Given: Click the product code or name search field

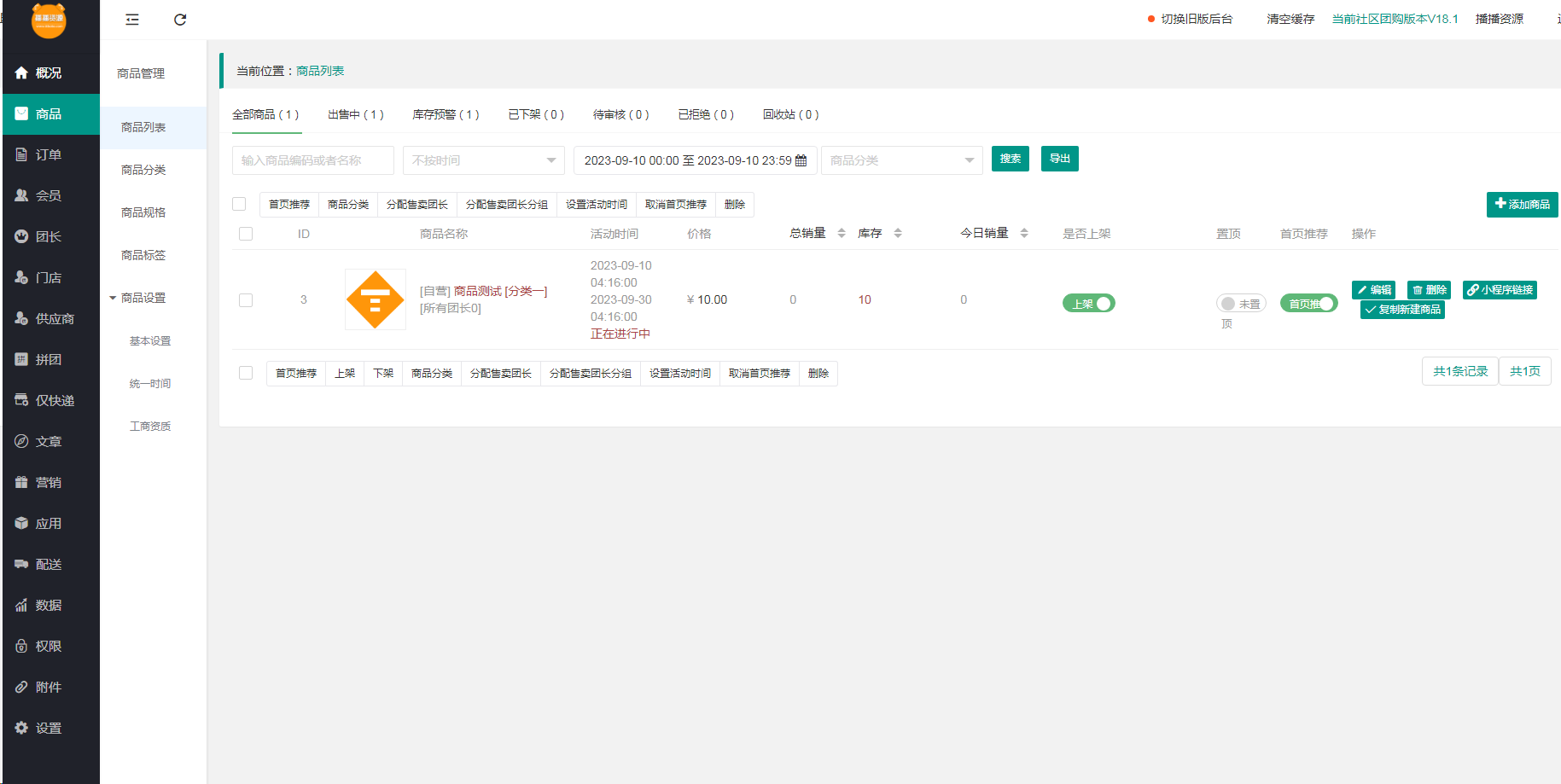Looking at the screenshot, I should click(x=313, y=160).
